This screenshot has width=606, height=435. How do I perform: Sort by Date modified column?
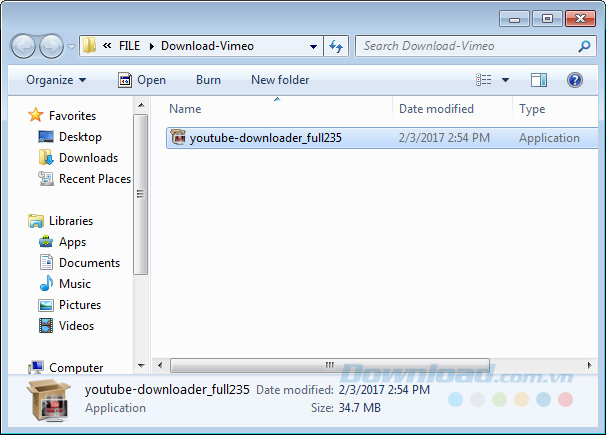click(x=436, y=109)
